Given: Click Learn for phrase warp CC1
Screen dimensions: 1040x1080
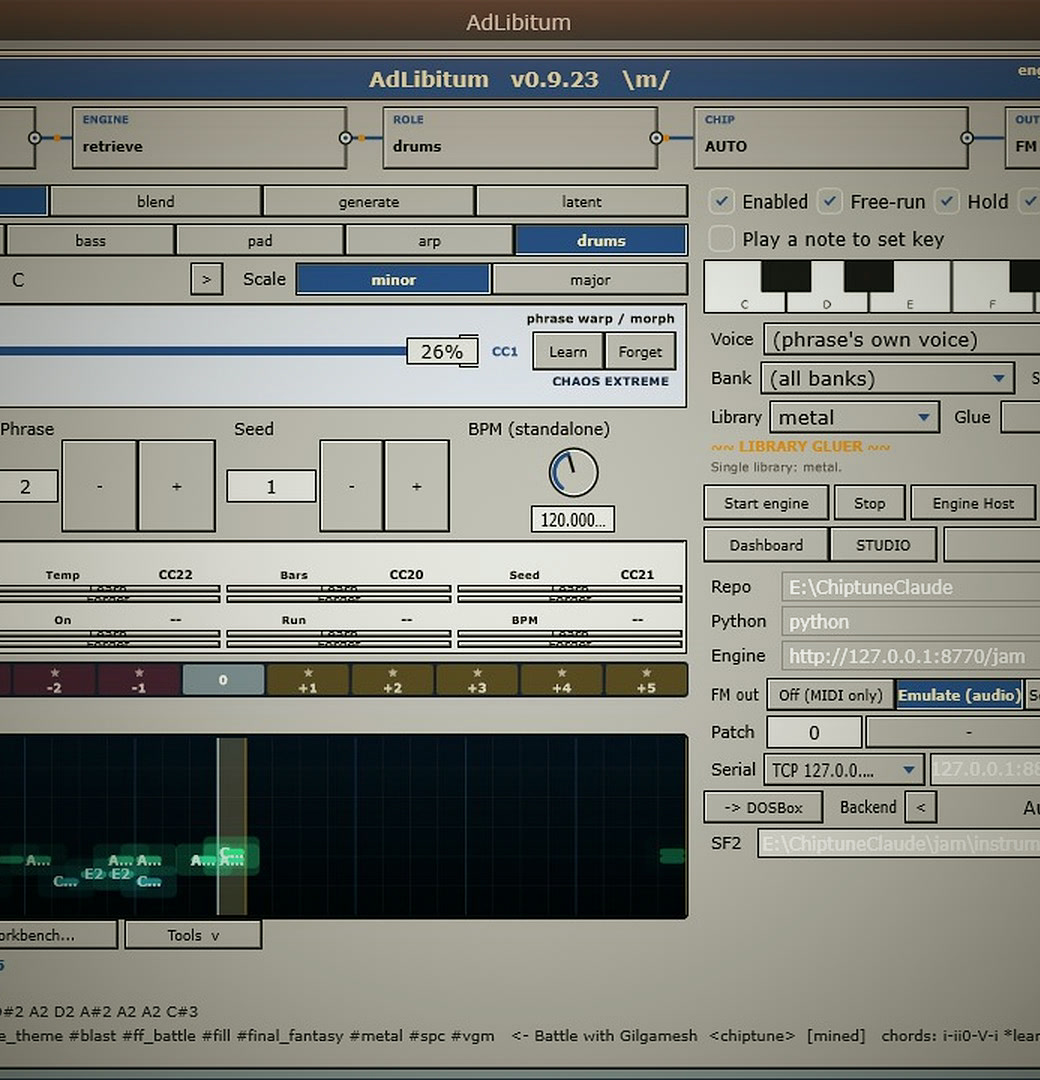Looking at the screenshot, I should (568, 351).
